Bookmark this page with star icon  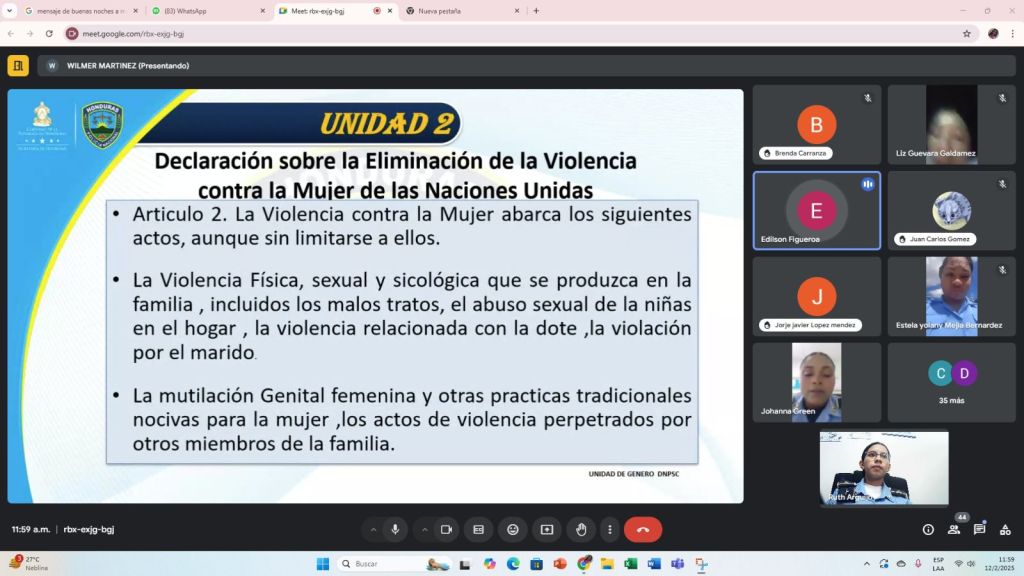(967, 33)
